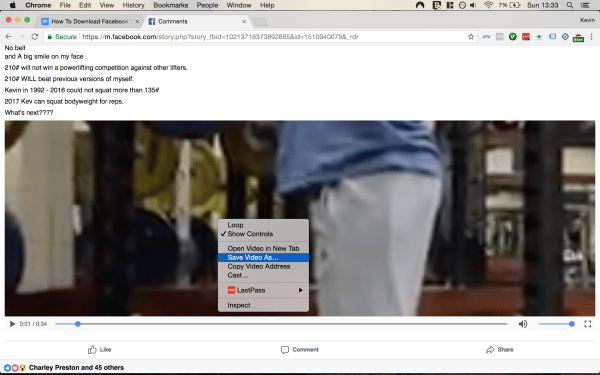Viewport: 600px width, 375px height.
Task: Click the green checkmark extension icon
Action: point(513,37)
